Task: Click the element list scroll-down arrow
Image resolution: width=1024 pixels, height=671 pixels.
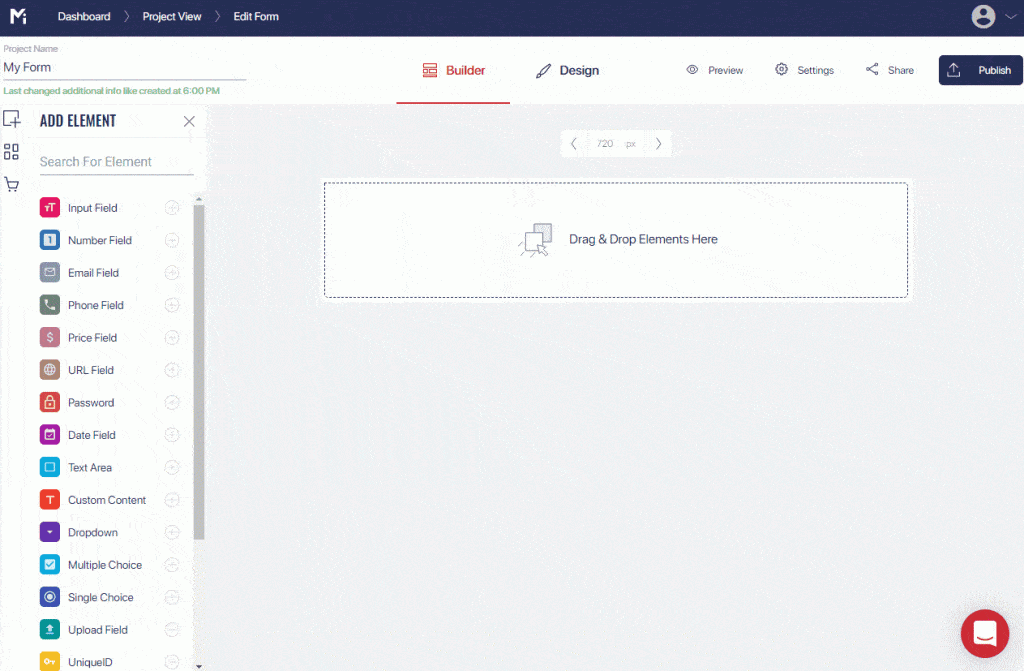Action: (x=199, y=666)
